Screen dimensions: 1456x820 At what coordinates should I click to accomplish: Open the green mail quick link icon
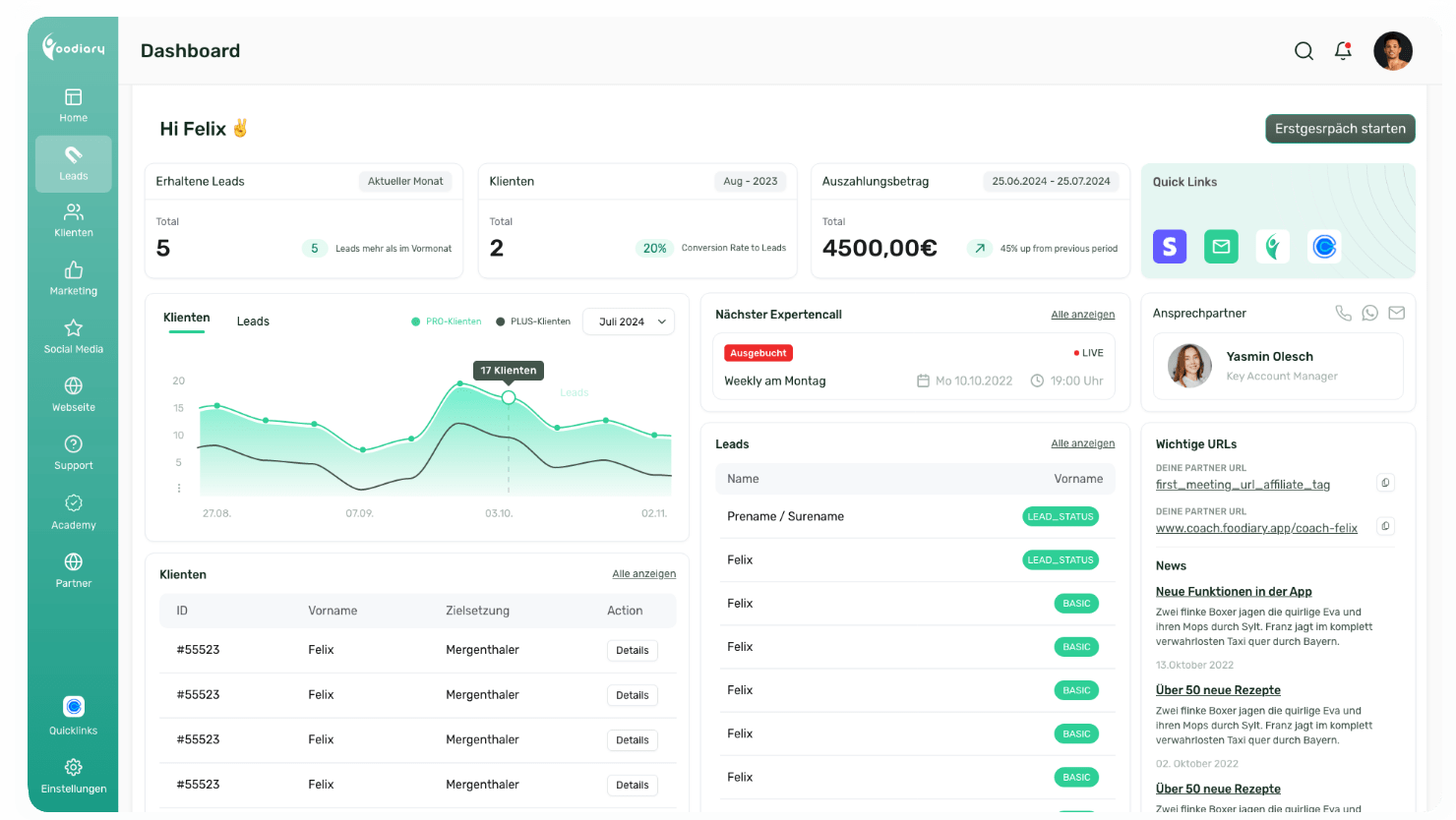click(1221, 246)
